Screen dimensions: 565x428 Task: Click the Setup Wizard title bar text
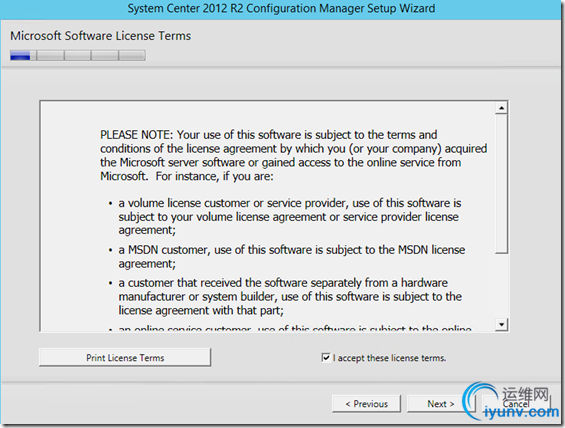coord(281,8)
